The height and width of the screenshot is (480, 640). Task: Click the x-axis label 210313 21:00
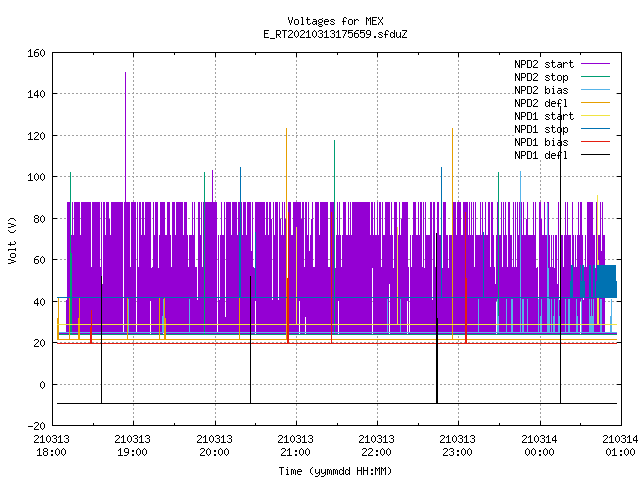click(x=296, y=446)
